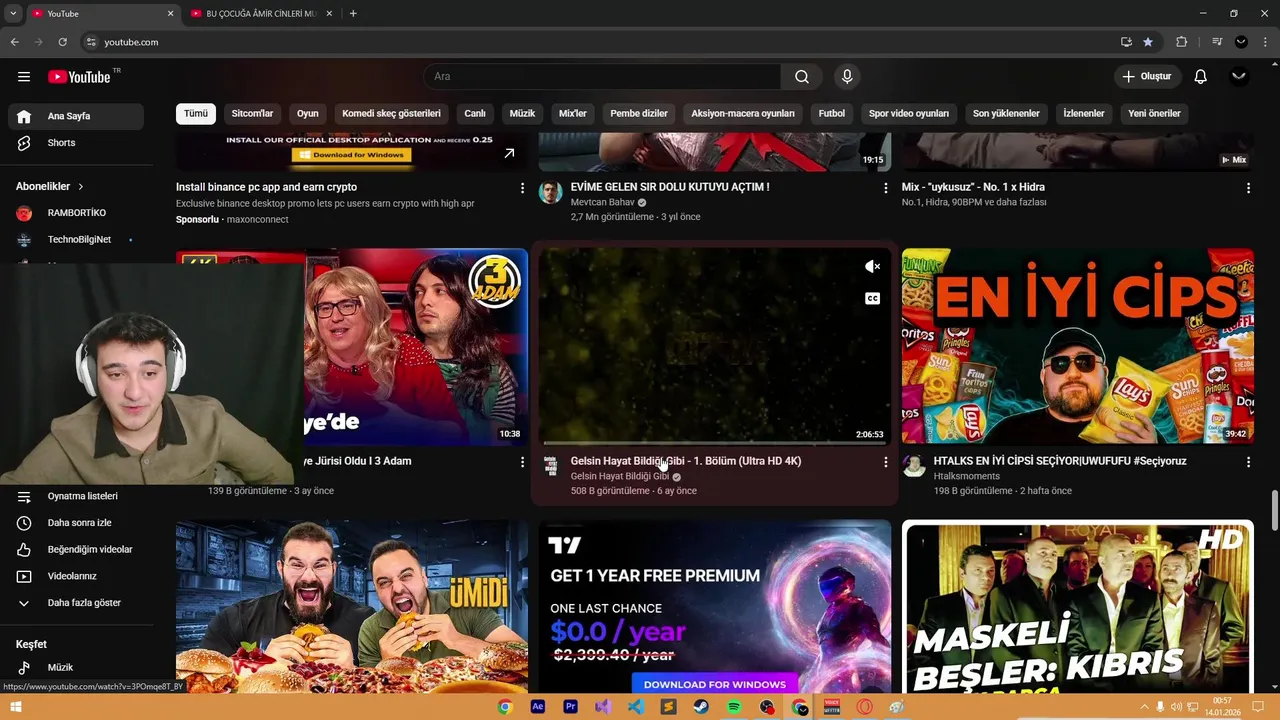This screenshot has height=720, width=1280.
Task: Open Spotify from the taskbar
Action: coord(734,707)
